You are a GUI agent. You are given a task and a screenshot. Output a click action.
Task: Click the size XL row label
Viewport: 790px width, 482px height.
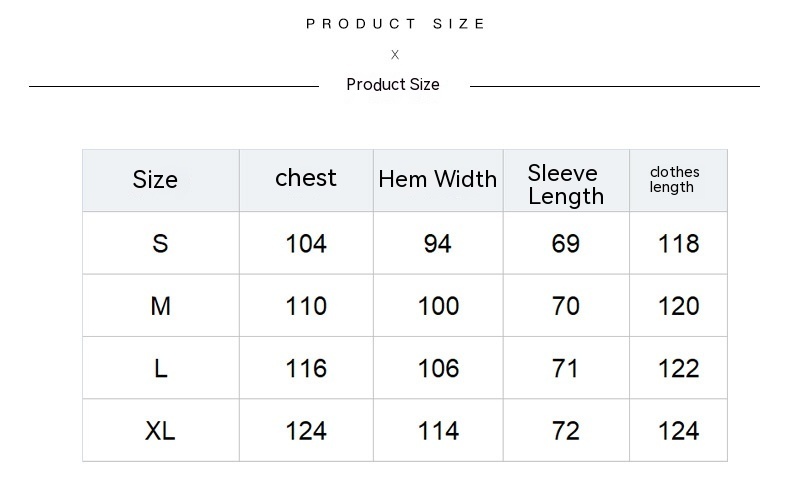point(160,431)
